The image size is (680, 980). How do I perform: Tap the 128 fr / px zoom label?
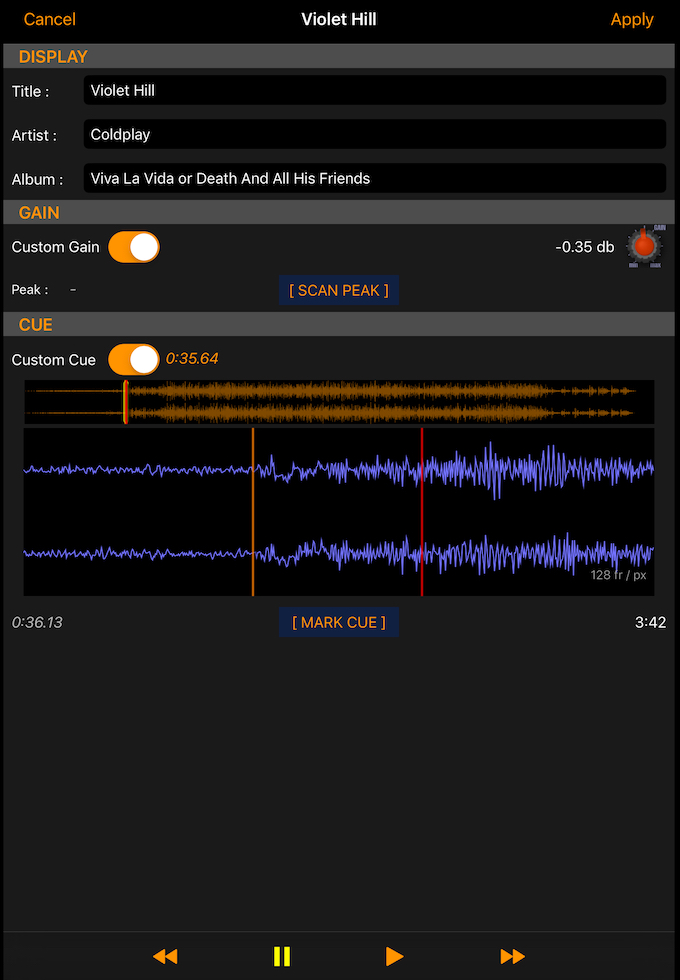coord(618,575)
